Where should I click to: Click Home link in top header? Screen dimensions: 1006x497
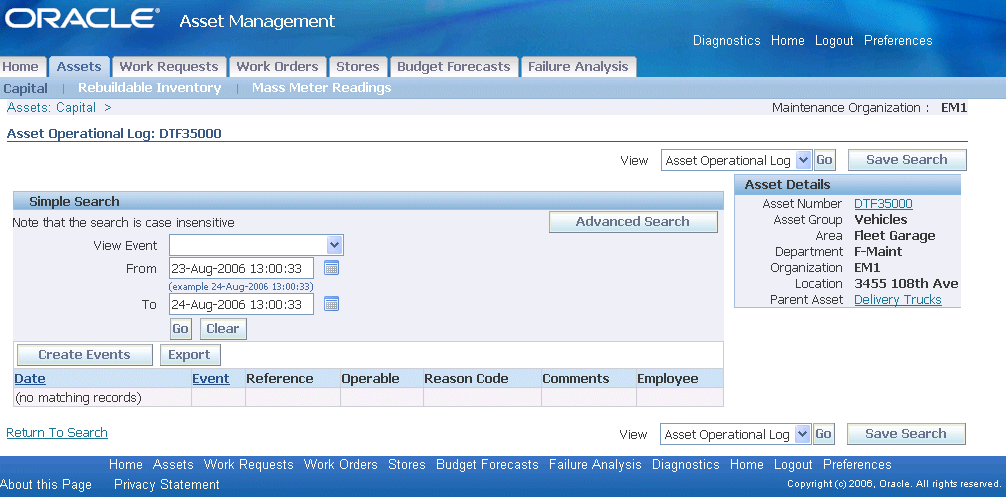[x=787, y=40]
